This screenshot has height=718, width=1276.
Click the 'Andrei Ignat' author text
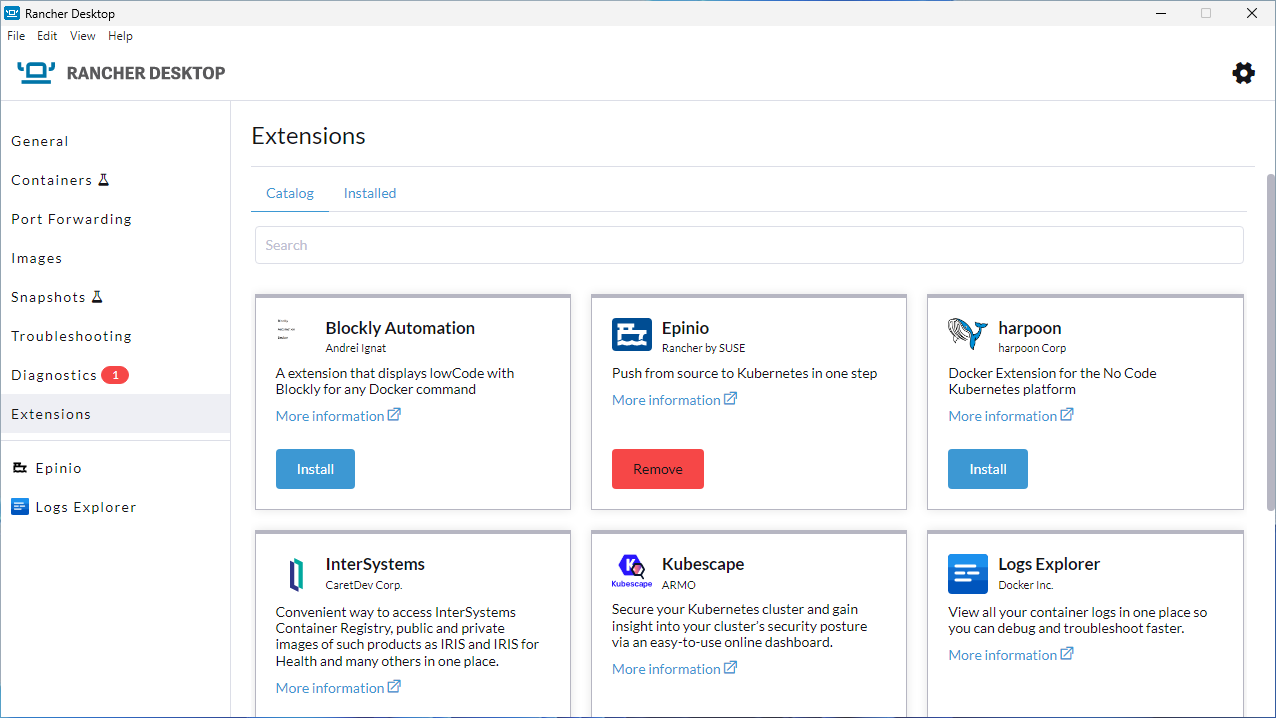356,348
